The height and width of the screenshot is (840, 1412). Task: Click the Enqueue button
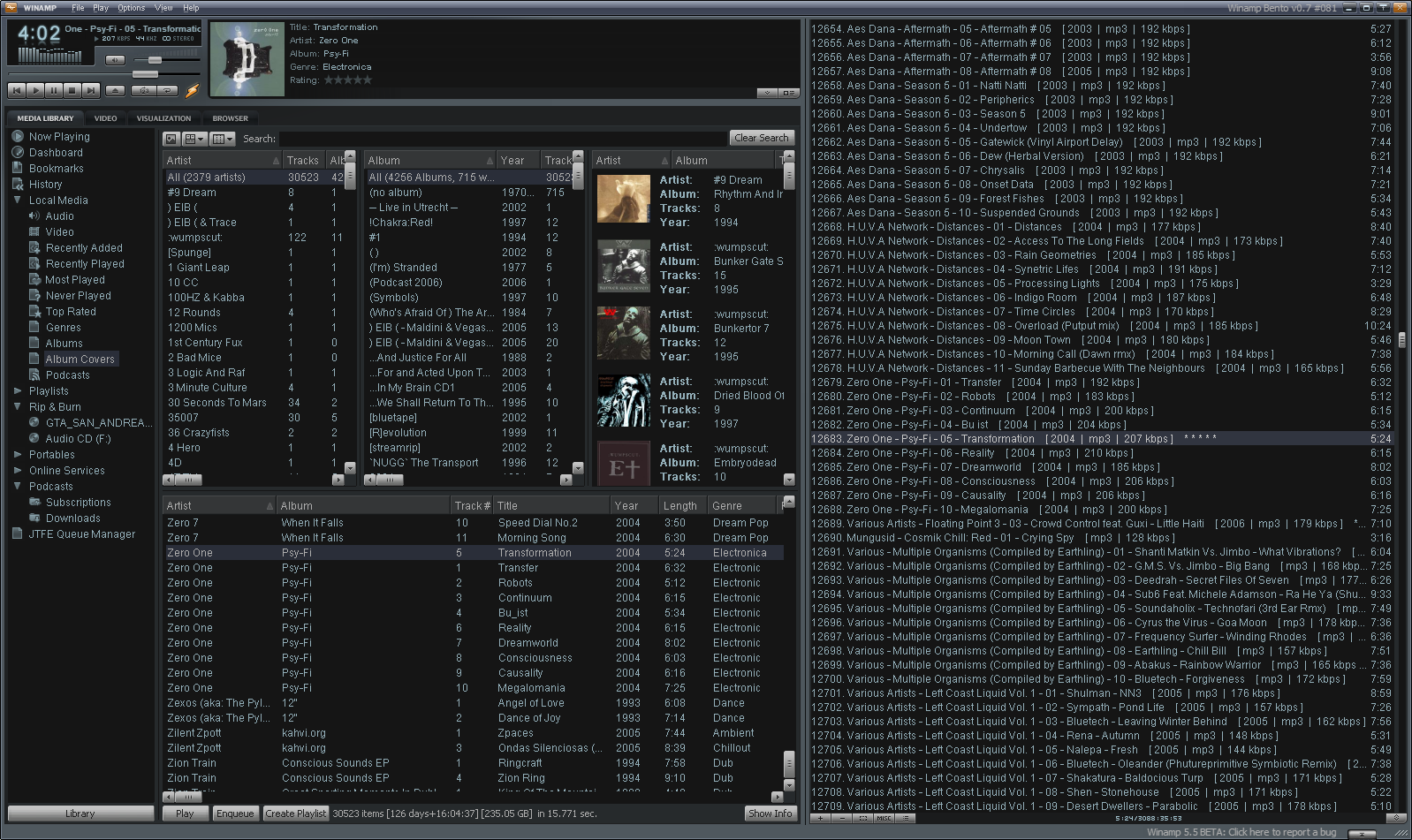[235, 814]
